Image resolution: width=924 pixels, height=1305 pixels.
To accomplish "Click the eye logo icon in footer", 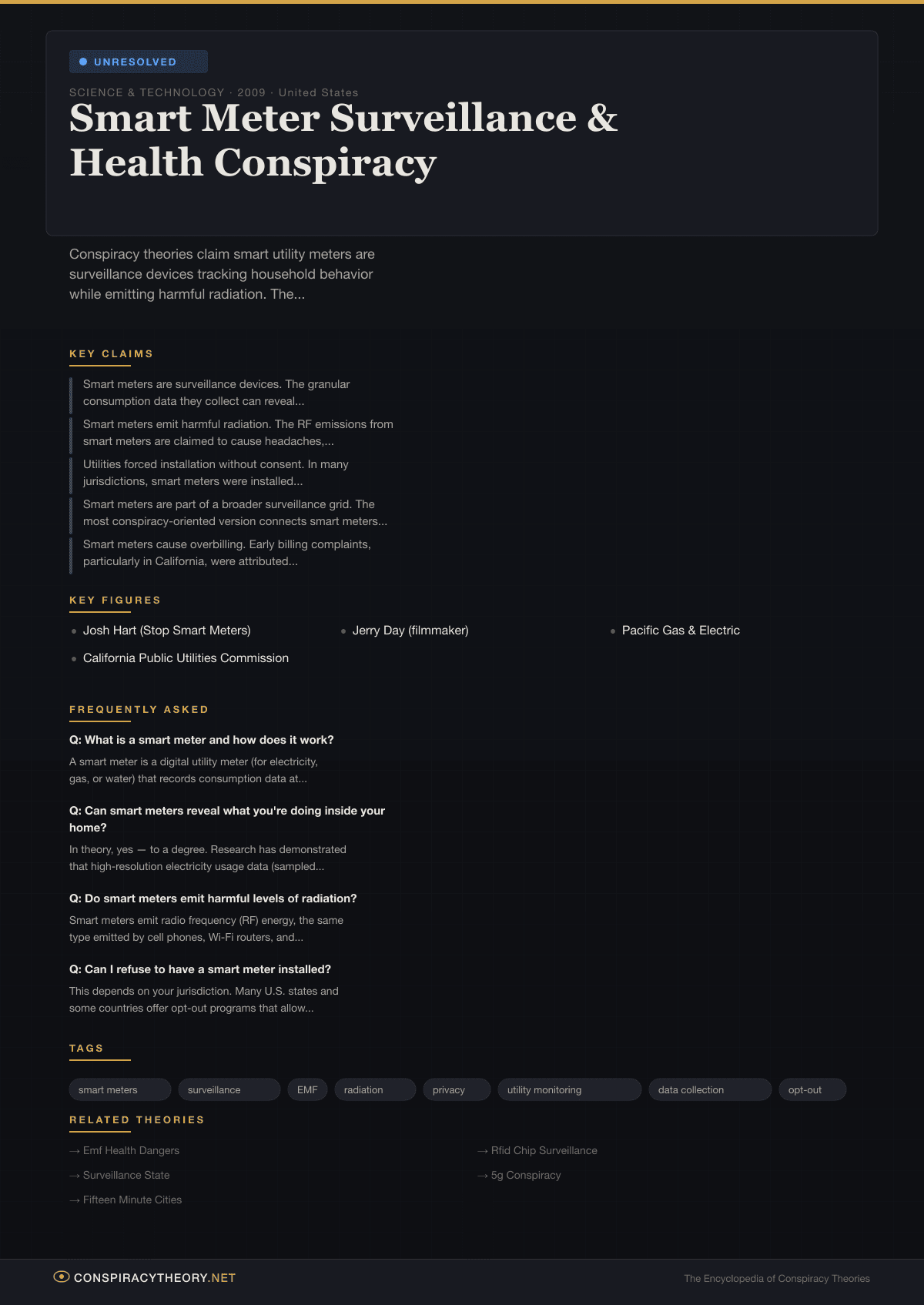I will [x=62, y=1277].
